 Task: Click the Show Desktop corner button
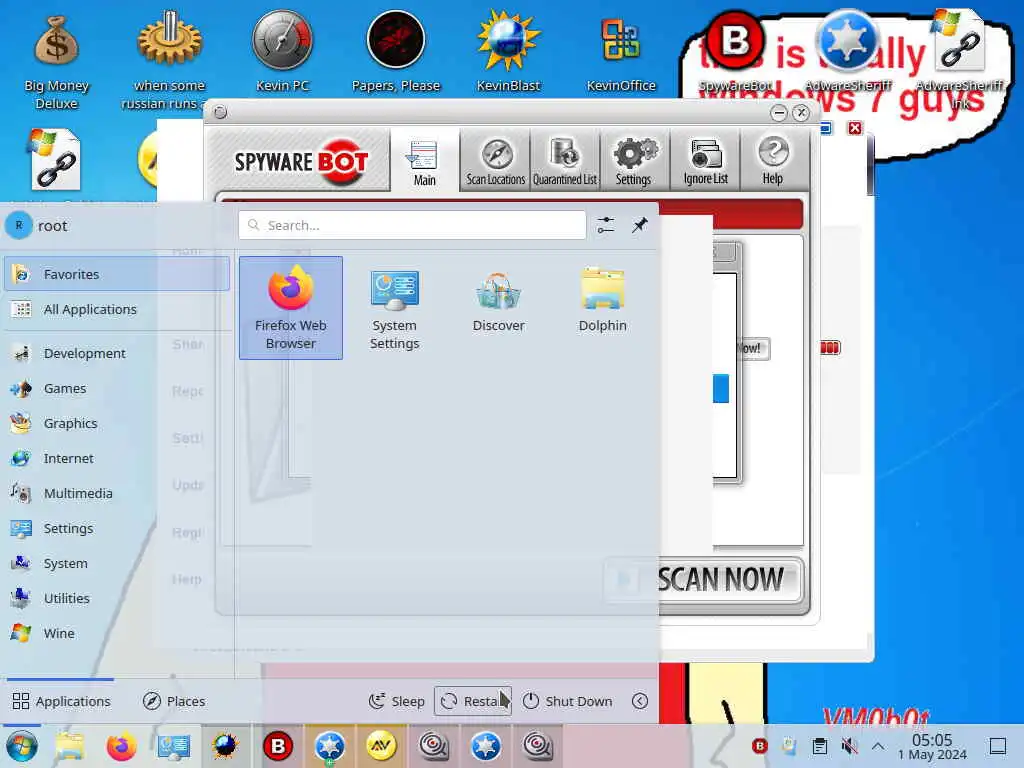pos(998,746)
